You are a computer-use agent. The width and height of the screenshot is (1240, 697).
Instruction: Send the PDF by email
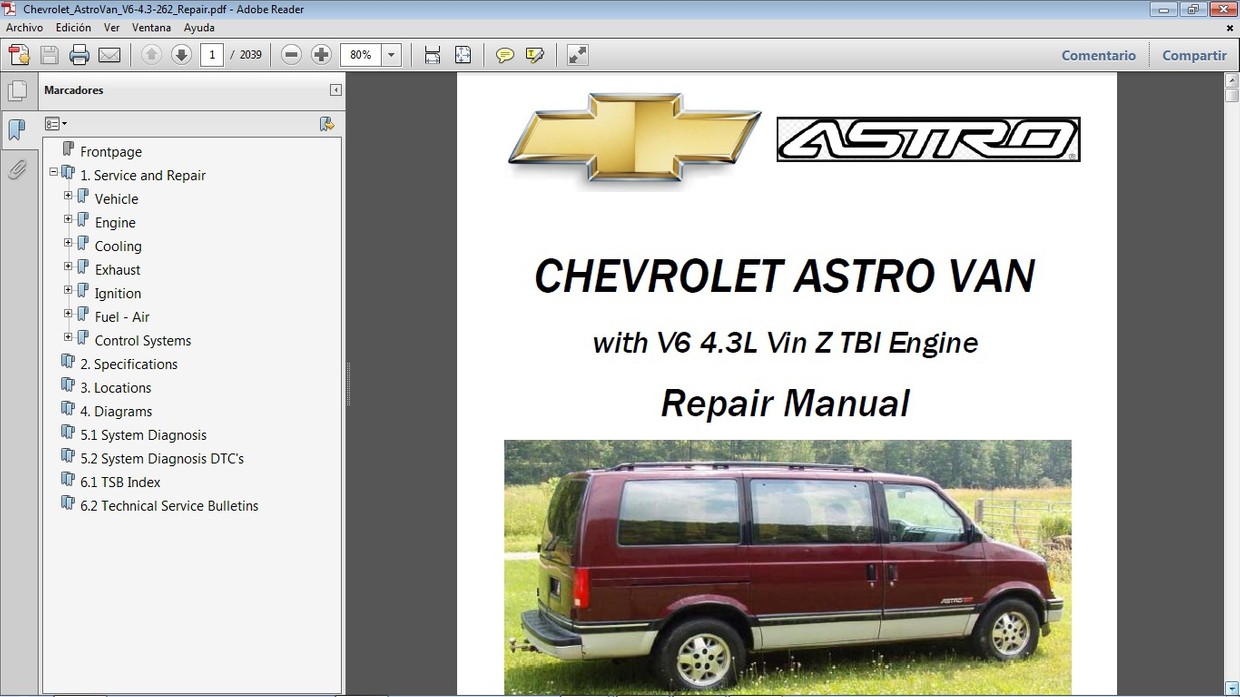click(x=109, y=55)
